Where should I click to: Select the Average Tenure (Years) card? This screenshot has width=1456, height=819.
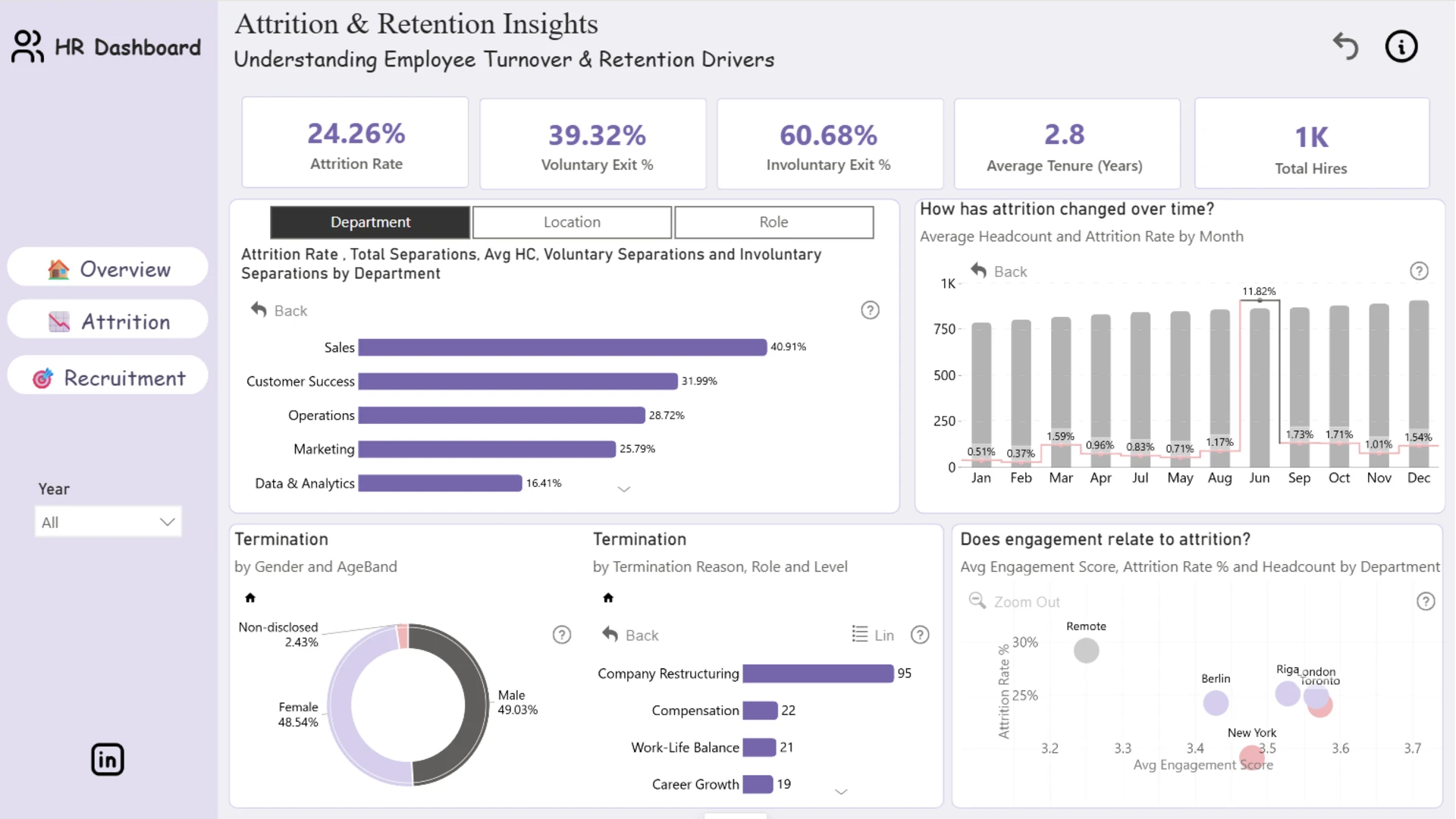point(1067,143)
